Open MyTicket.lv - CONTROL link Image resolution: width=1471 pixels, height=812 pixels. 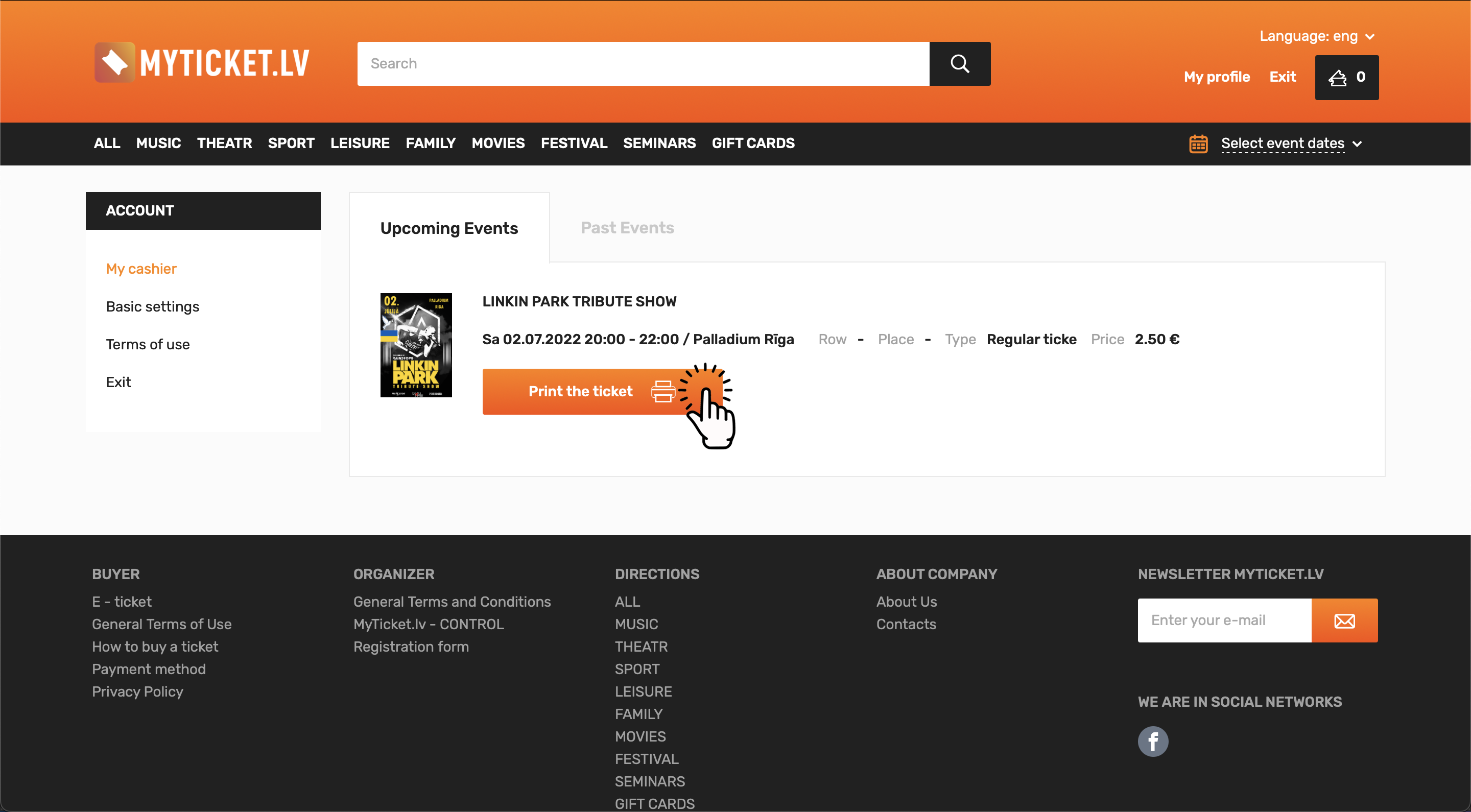coord(429,624)
